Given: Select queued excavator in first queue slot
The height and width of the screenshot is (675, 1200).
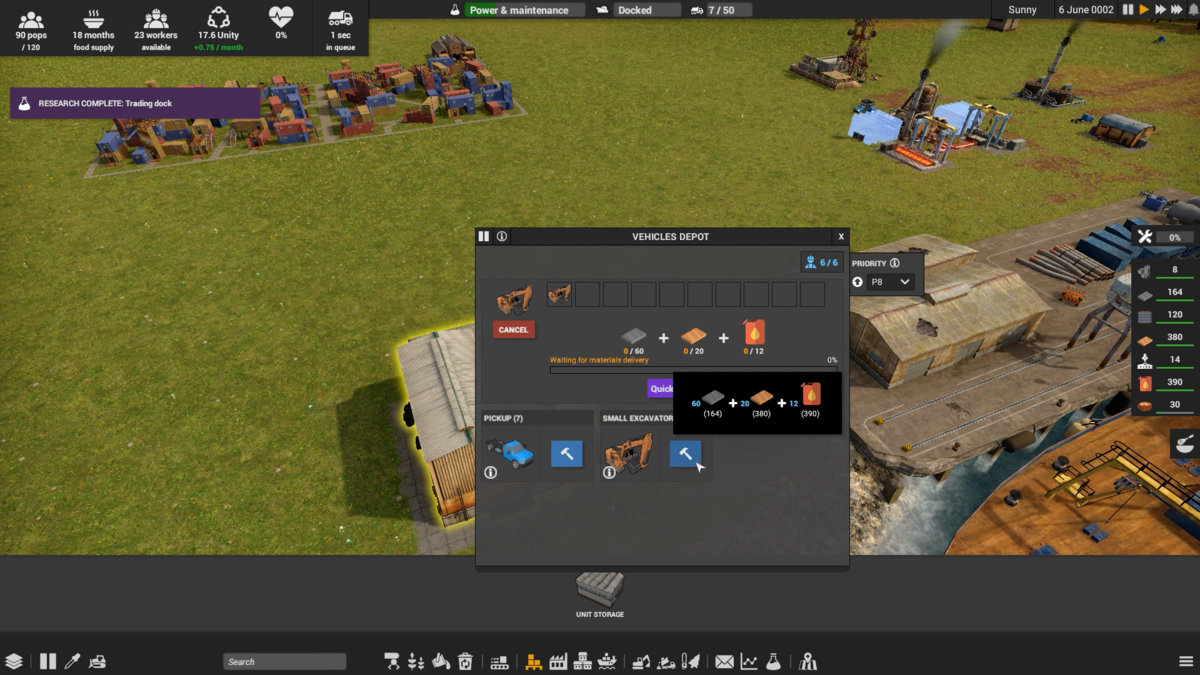Looking at the screenshot, I should click(559, 294).
